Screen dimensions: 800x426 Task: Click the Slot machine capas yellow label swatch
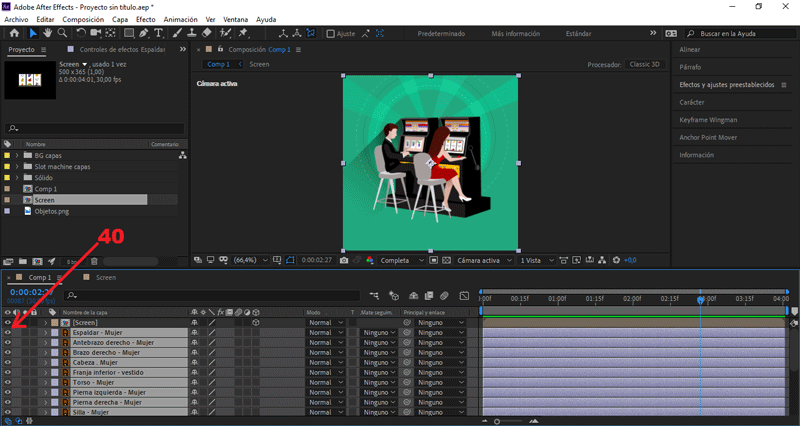[8, 166]
